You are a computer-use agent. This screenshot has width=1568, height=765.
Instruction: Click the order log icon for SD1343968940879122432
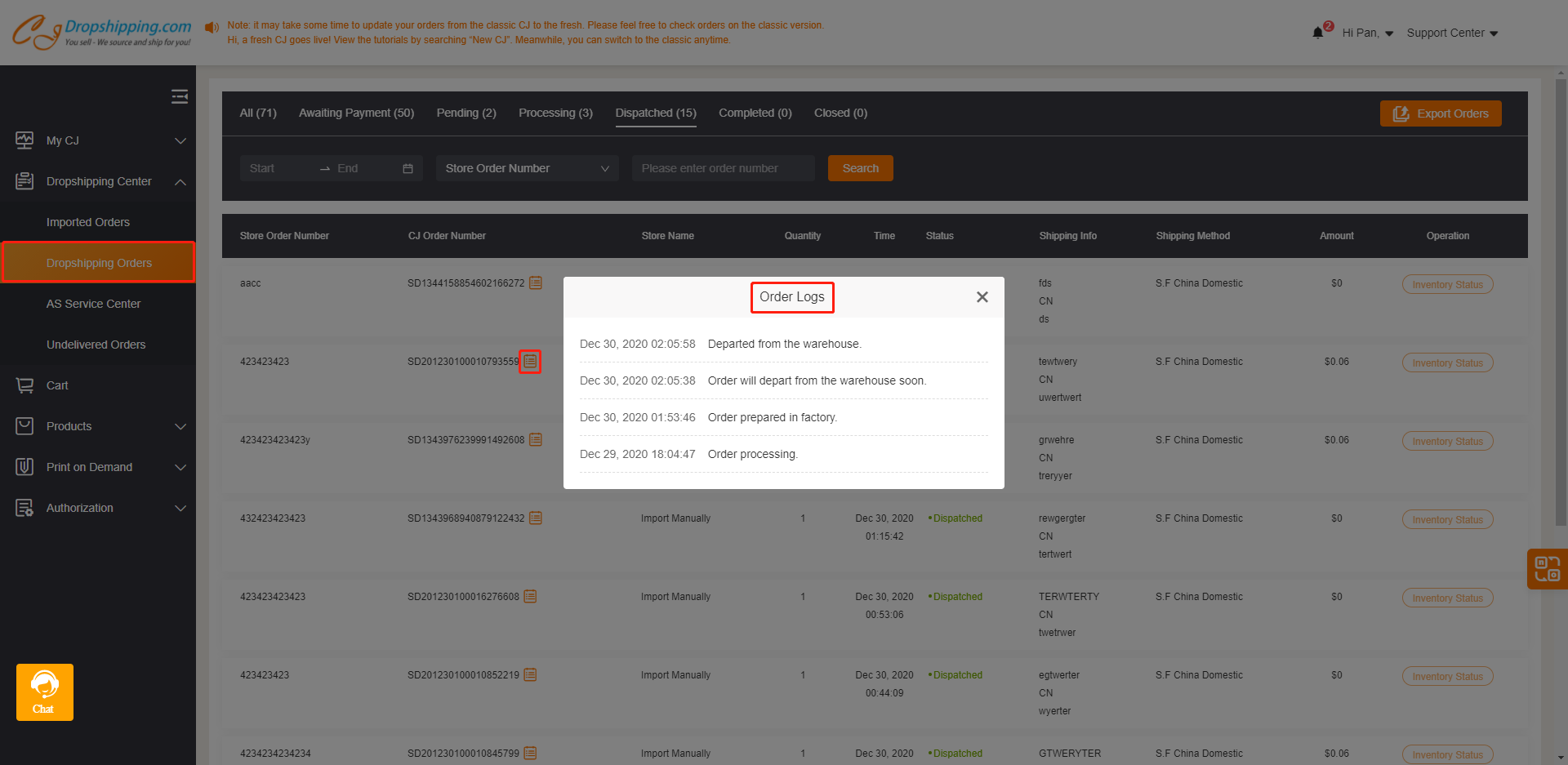(536, 518)
